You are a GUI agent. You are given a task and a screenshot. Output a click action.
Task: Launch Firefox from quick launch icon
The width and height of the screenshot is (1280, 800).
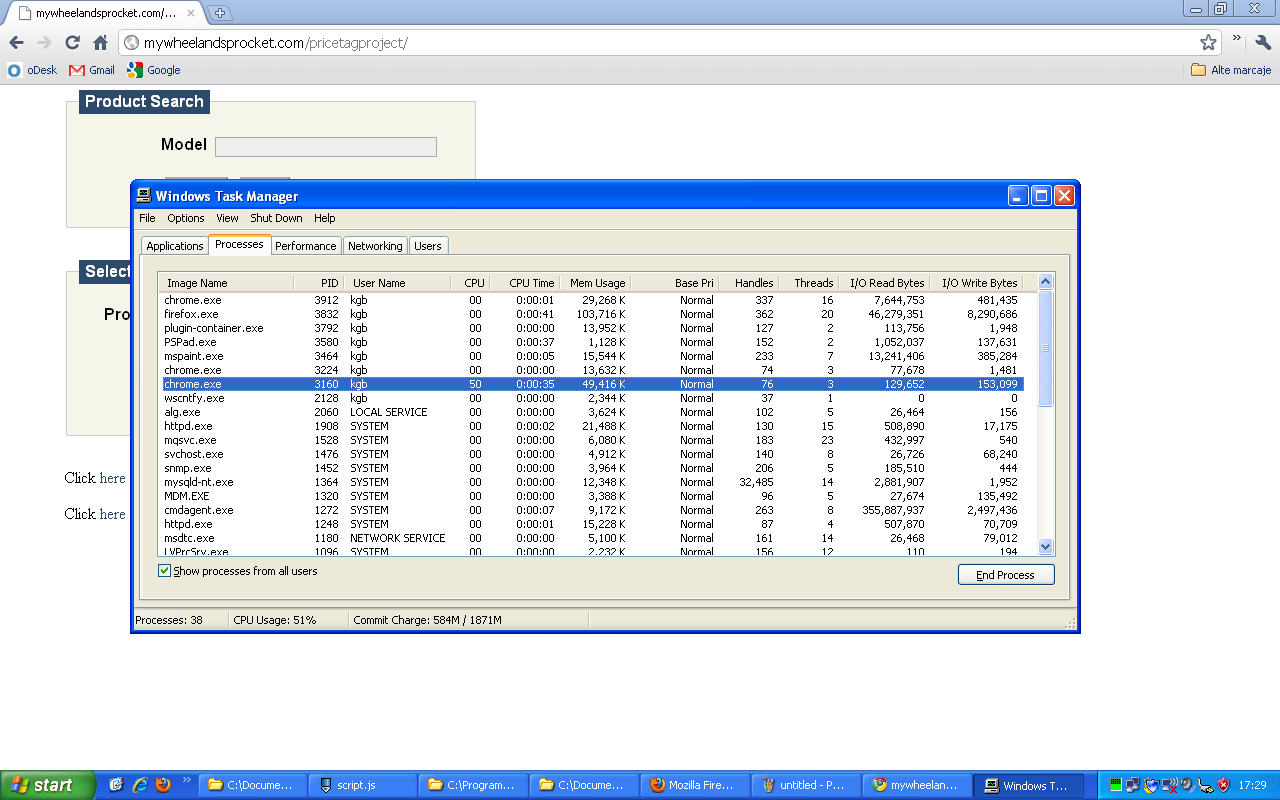point(163,785)
